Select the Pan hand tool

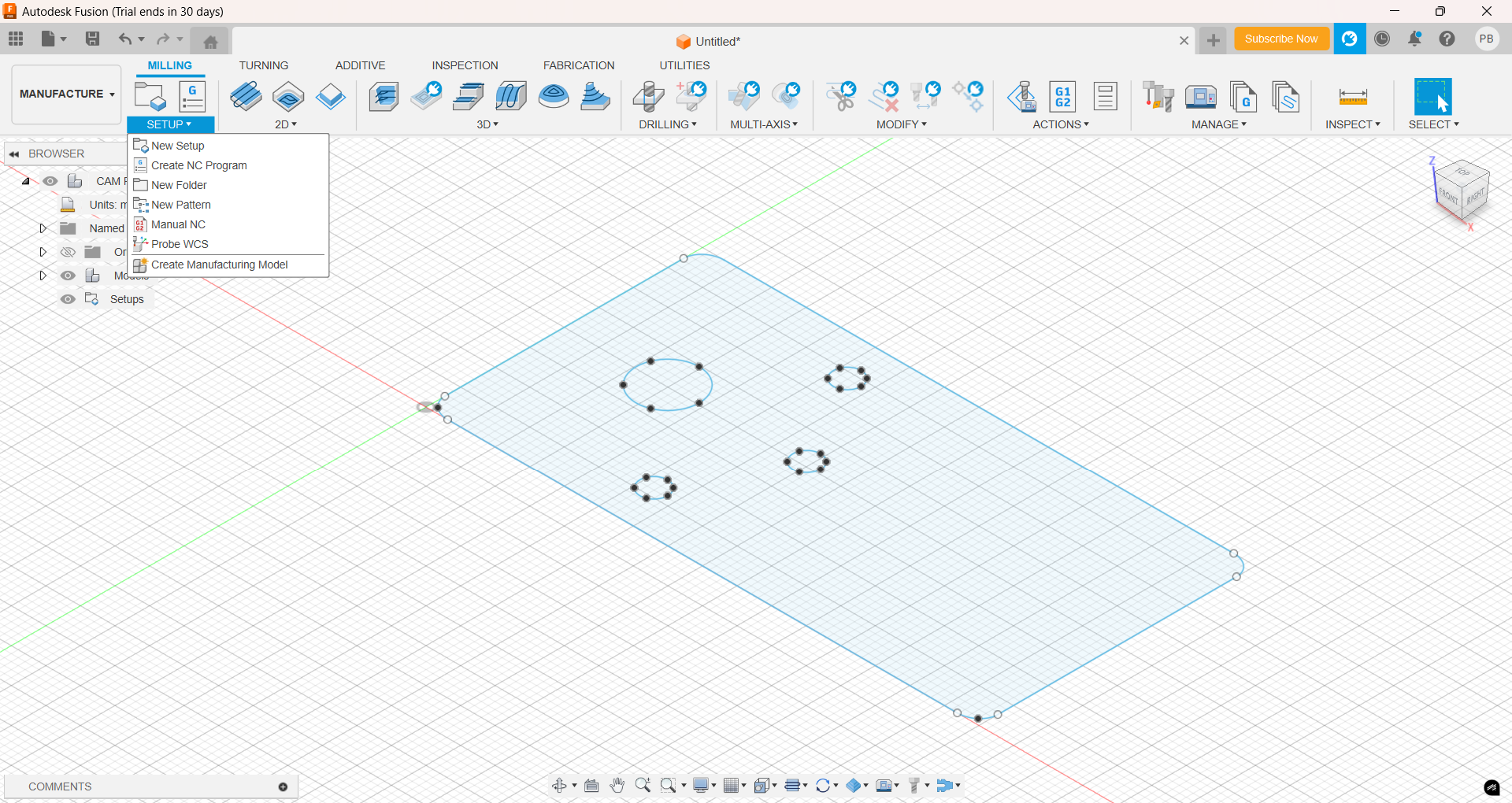(x=617, y=785)
